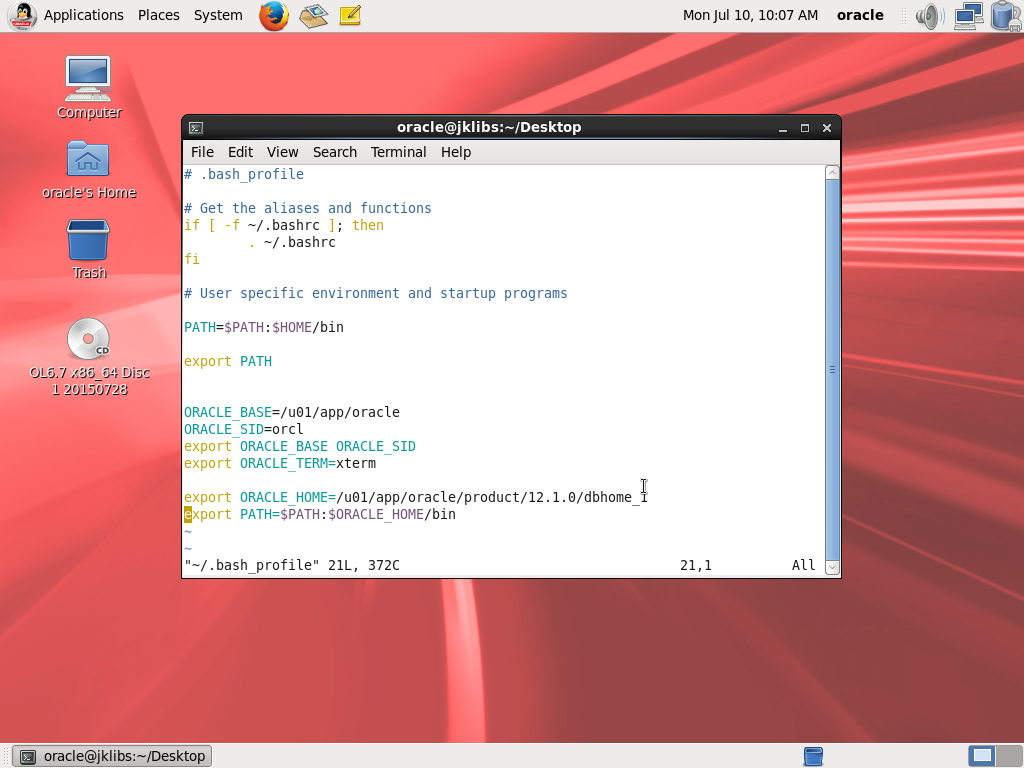Maximize the terminal window

[805, 128]
